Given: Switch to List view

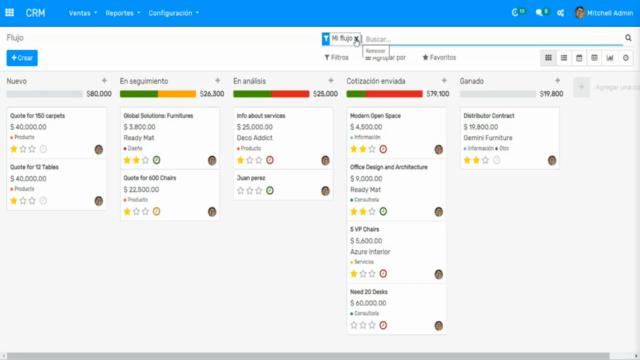Looking at the screenshot, I should [x=564, y=58].
